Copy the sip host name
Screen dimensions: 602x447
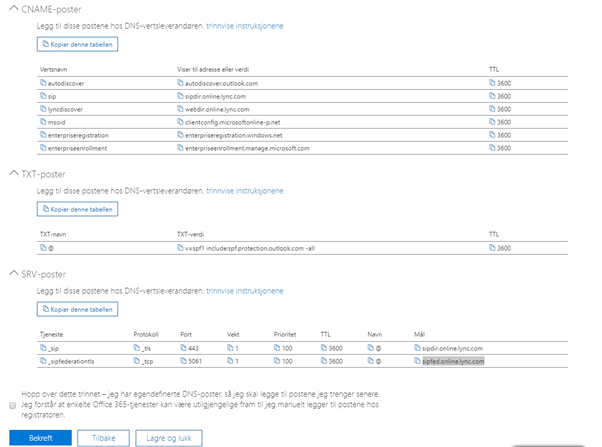[43, 96]
